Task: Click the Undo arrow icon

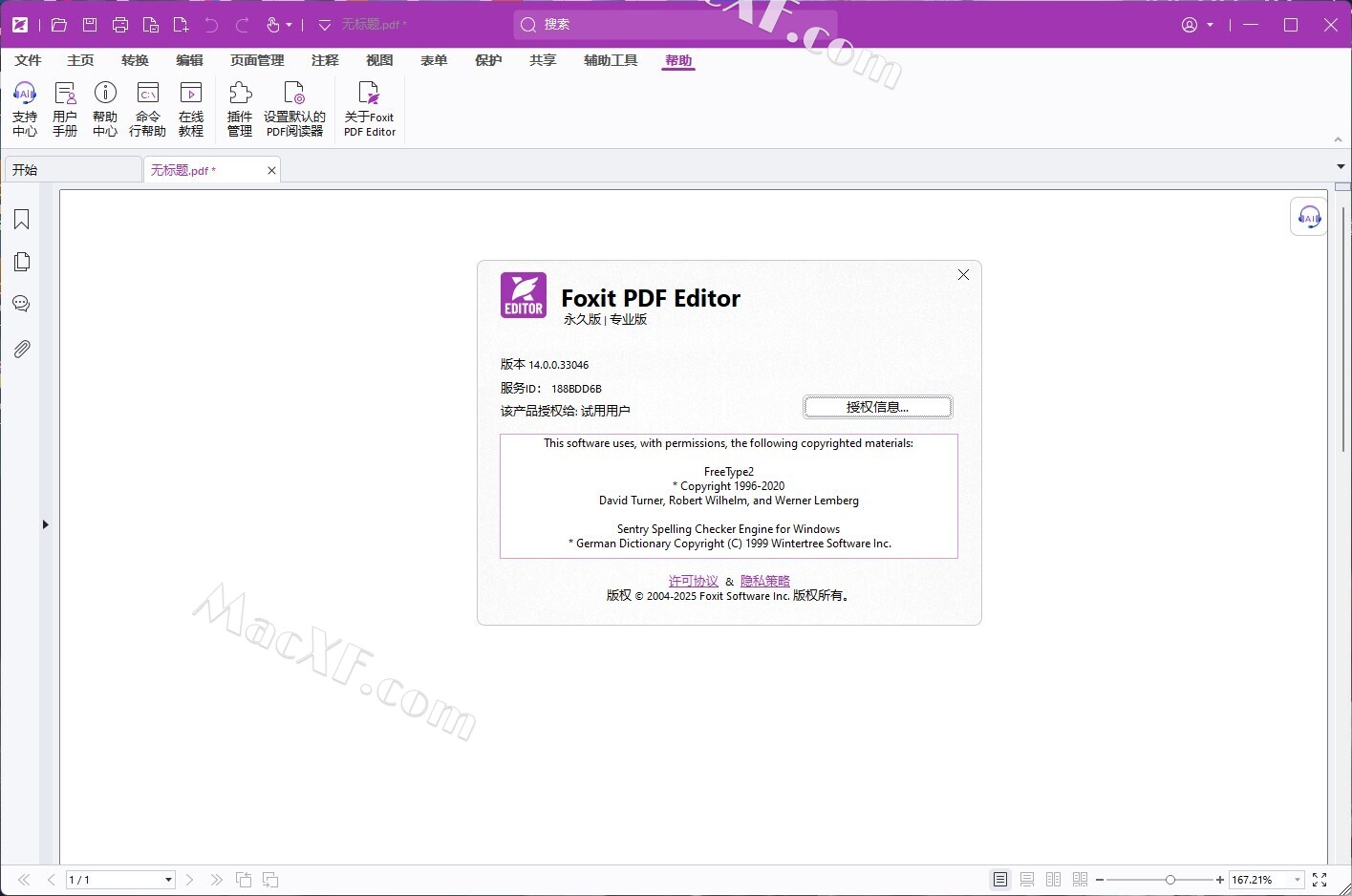Action: coord(212,25)
